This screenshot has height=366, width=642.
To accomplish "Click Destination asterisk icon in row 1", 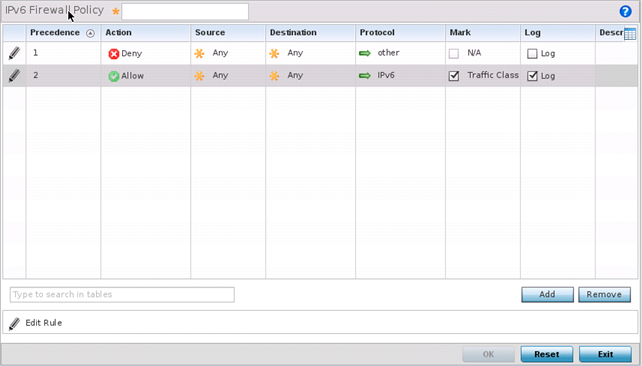I will 274,53.
